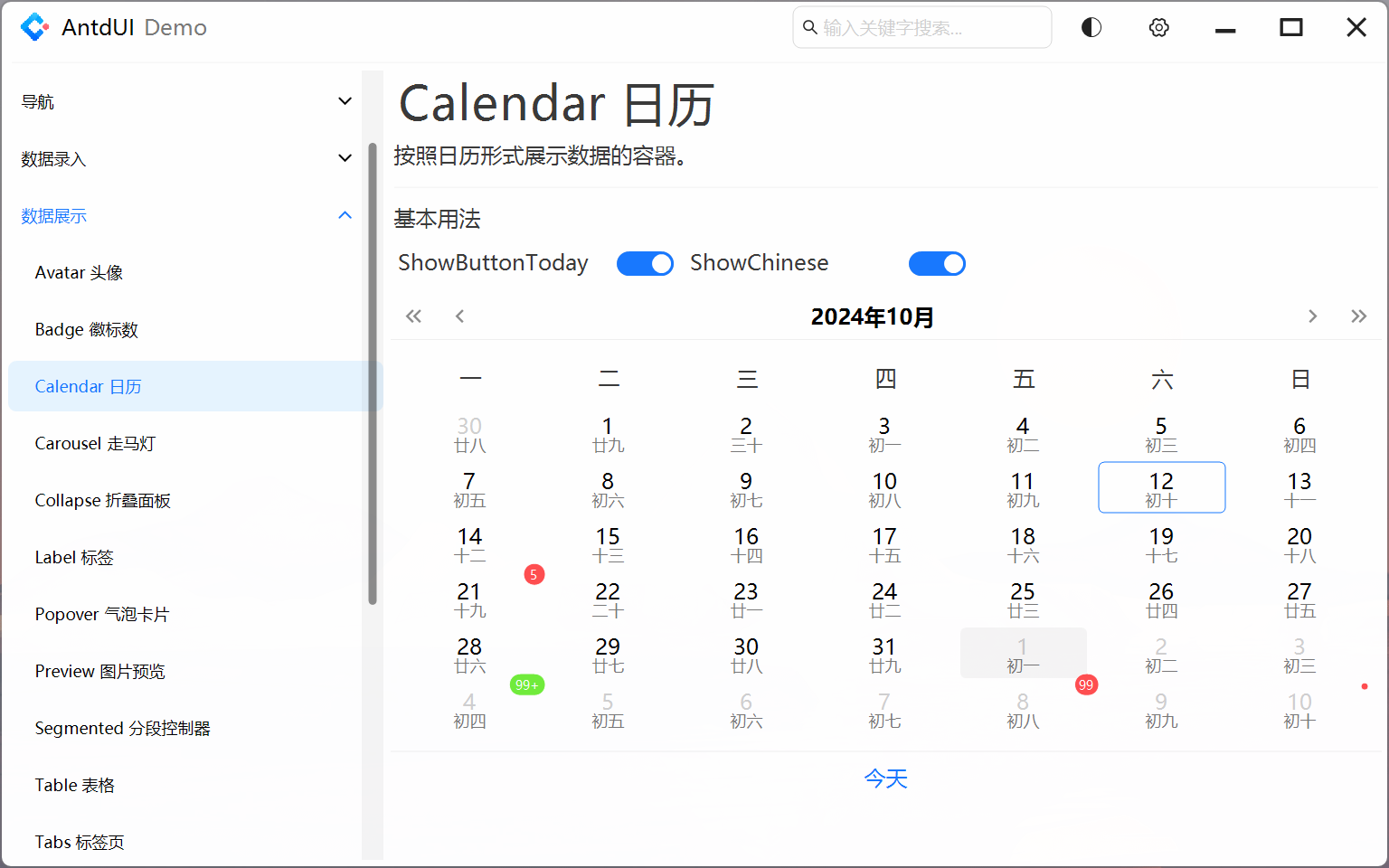Go to next month with right chevron
Viewport: 1389px width, 868px height.
(1312, 316)
